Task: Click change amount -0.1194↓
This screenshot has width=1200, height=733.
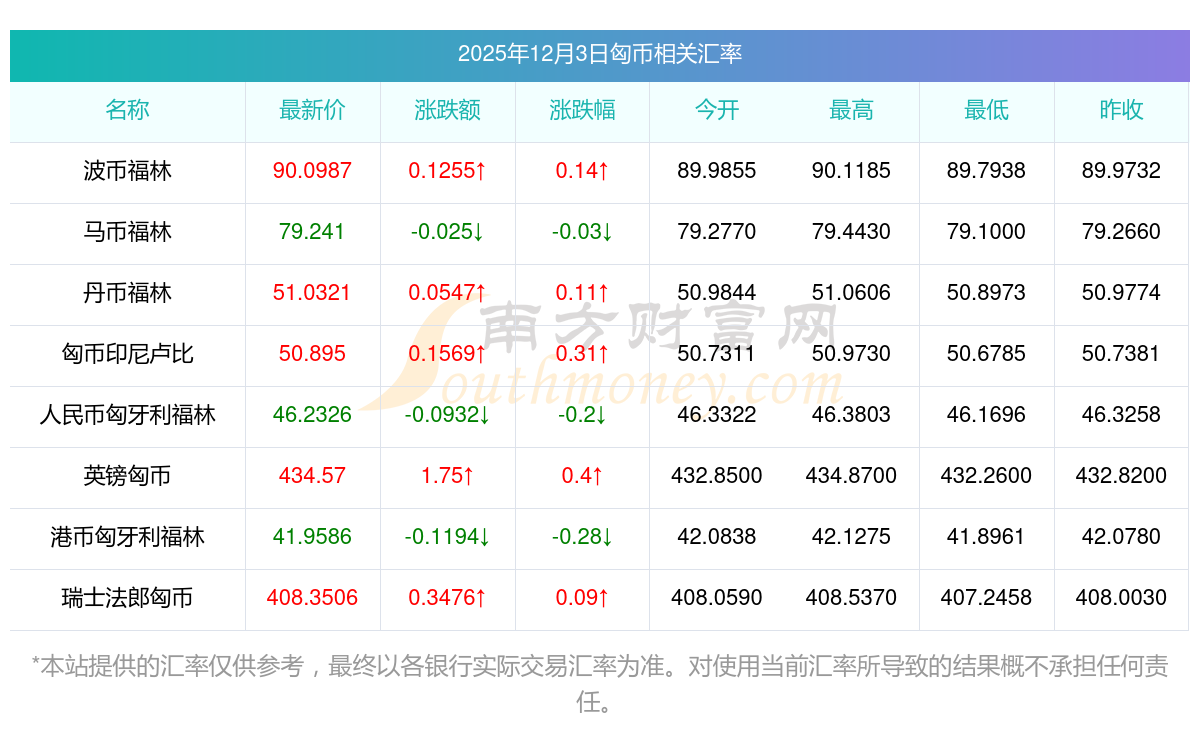Action: (x=448, y=537)
